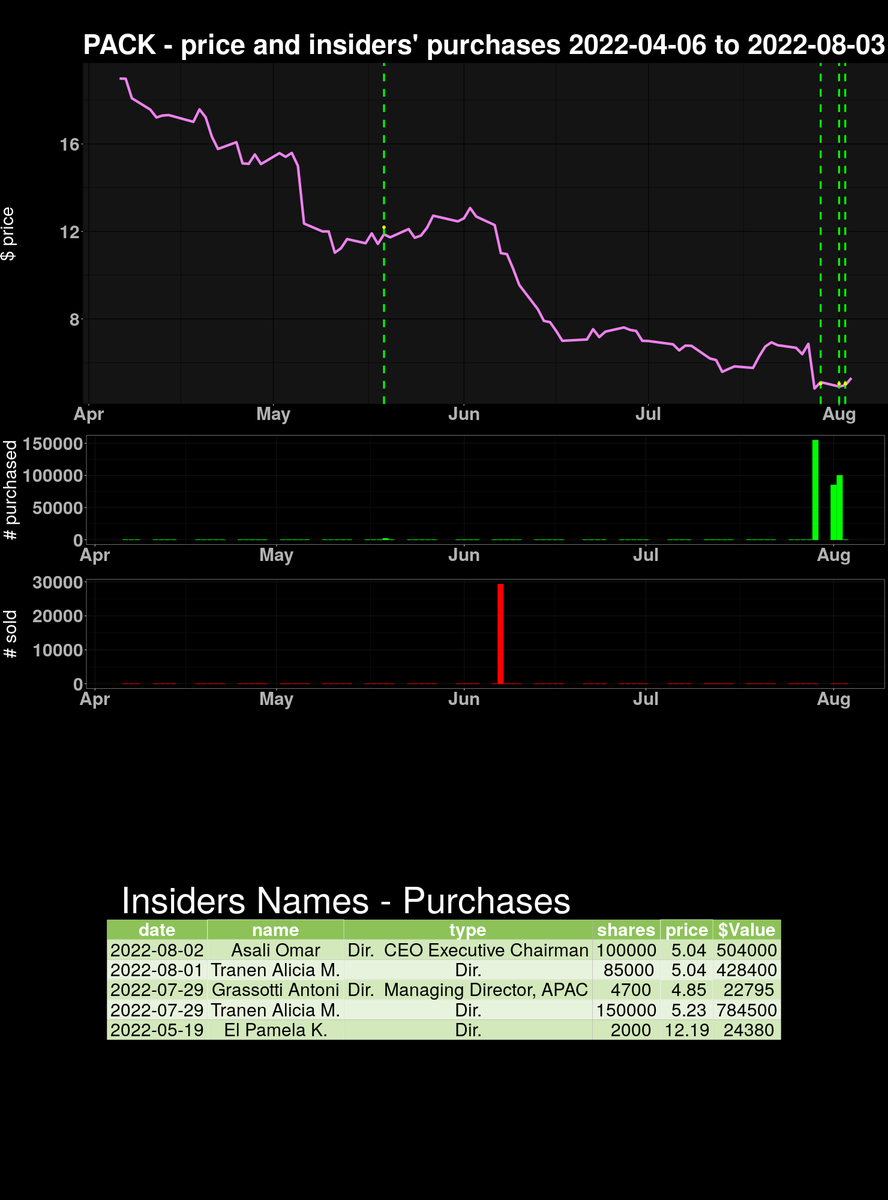Click the 'May' label under the price chart
Viewport: 888px width, 1200px height.
(x=273, y=413)
